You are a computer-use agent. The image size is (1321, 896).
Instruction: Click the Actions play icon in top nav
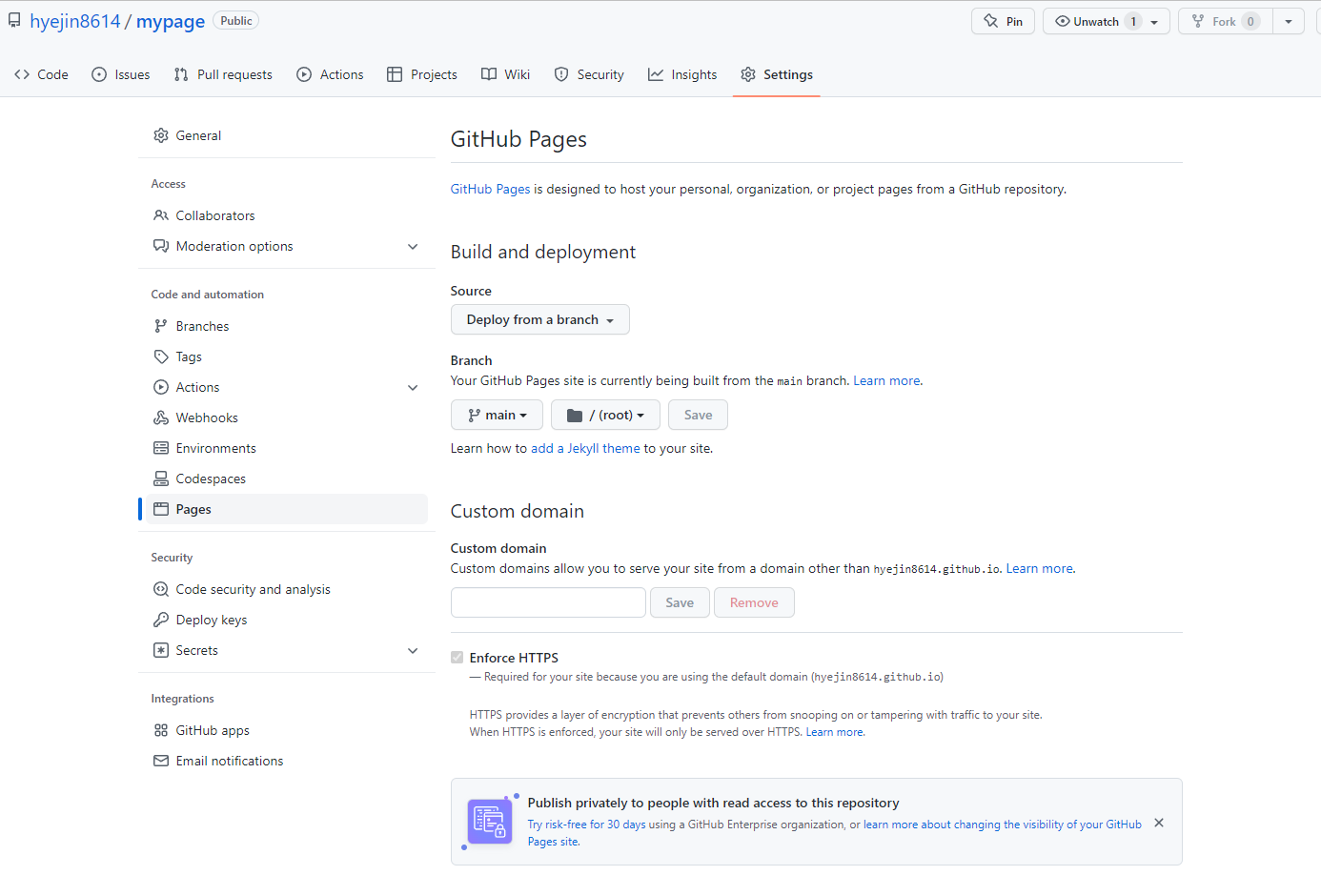click(x=304, y=74)
